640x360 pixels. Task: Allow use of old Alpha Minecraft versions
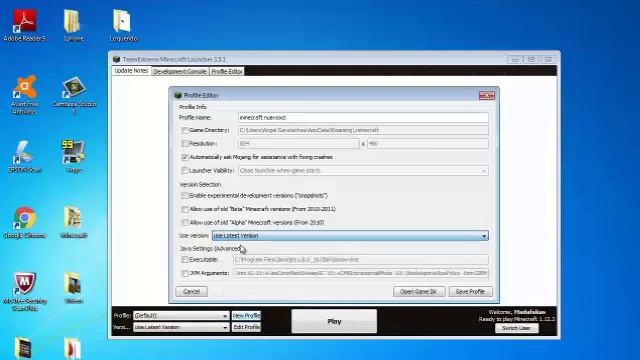click(x=184, y=222)
